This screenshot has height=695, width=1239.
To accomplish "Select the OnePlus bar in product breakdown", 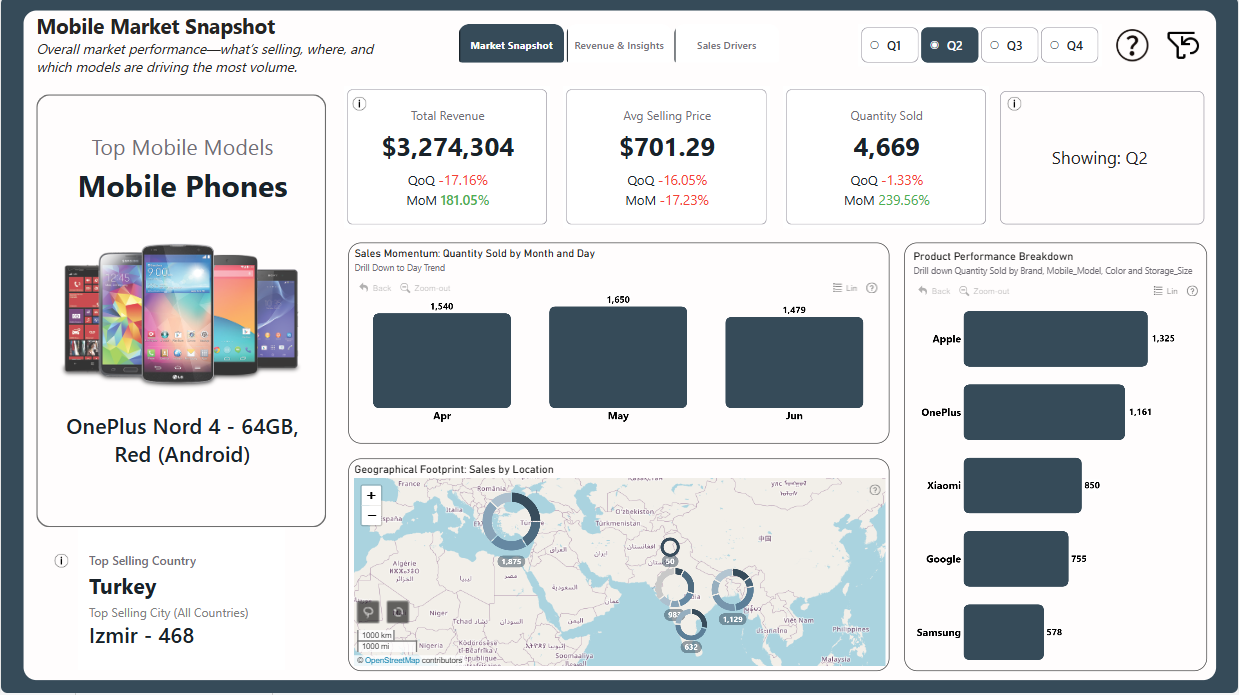I will coord(1044,412).
